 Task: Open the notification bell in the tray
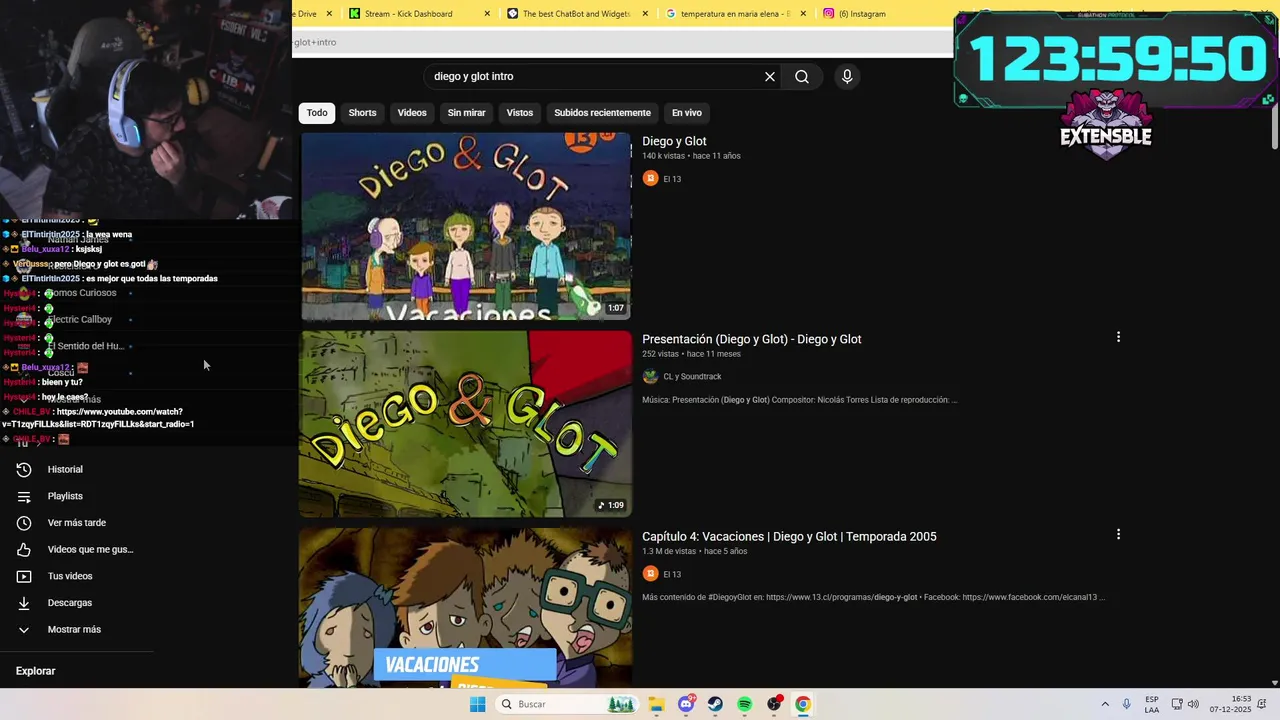(1262, 704)
